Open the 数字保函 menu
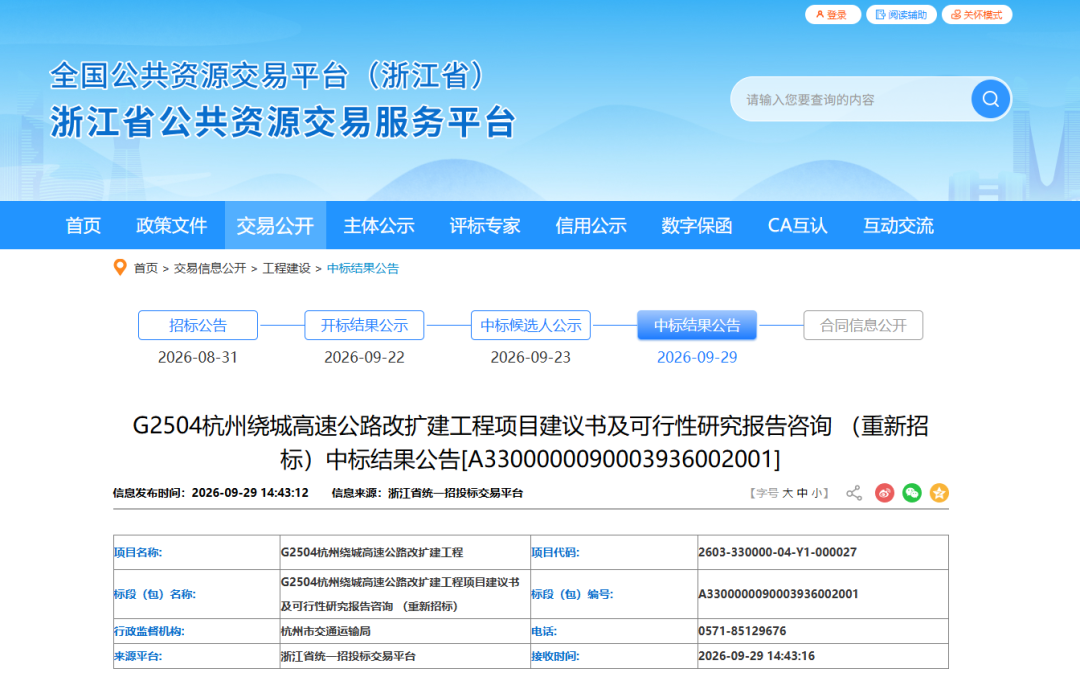This screenshot has height=681, width=1080. 696,225
